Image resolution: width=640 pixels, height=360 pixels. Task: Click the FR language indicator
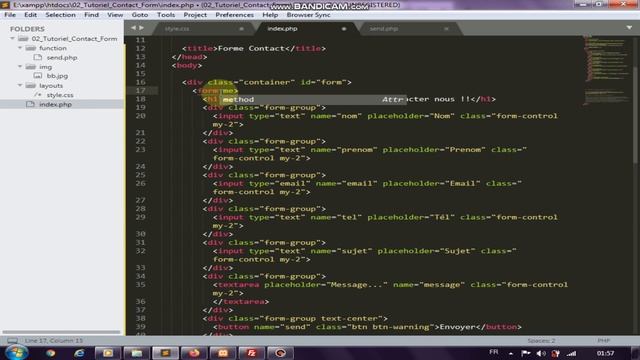point(493,352)
